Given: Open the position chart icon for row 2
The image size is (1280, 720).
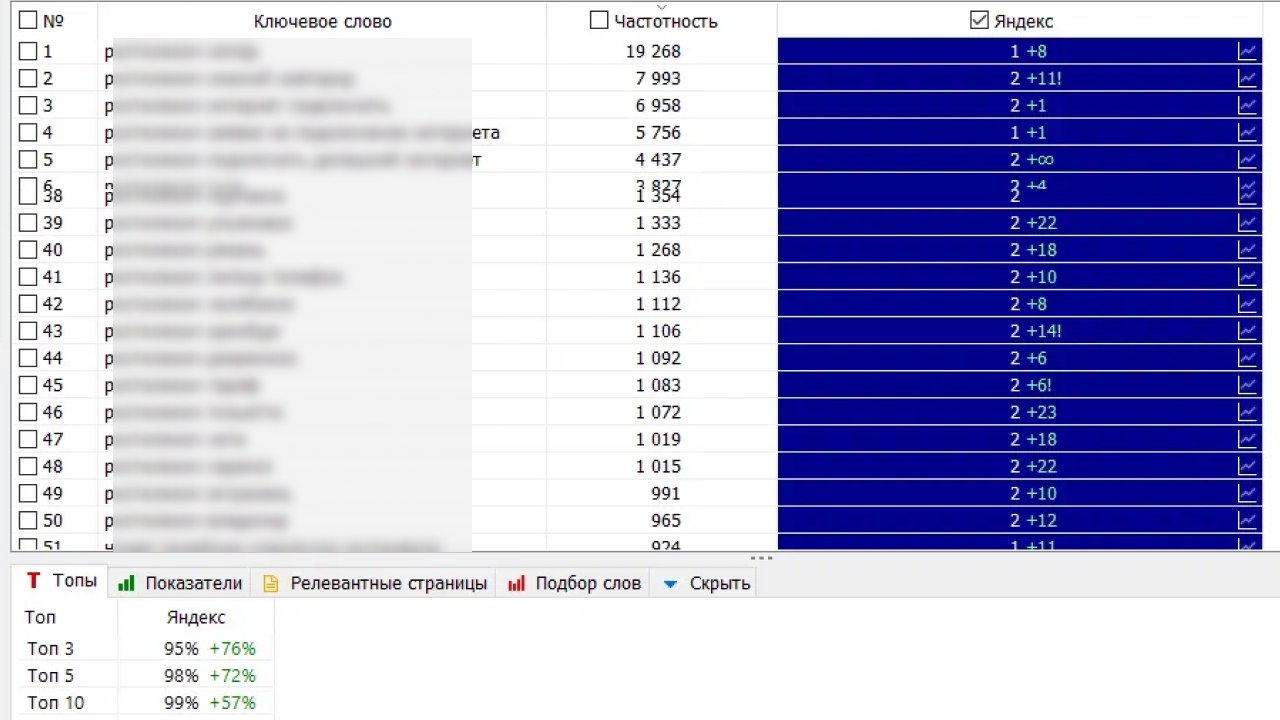Looking at the screenshot, I should coord(1247,78).
